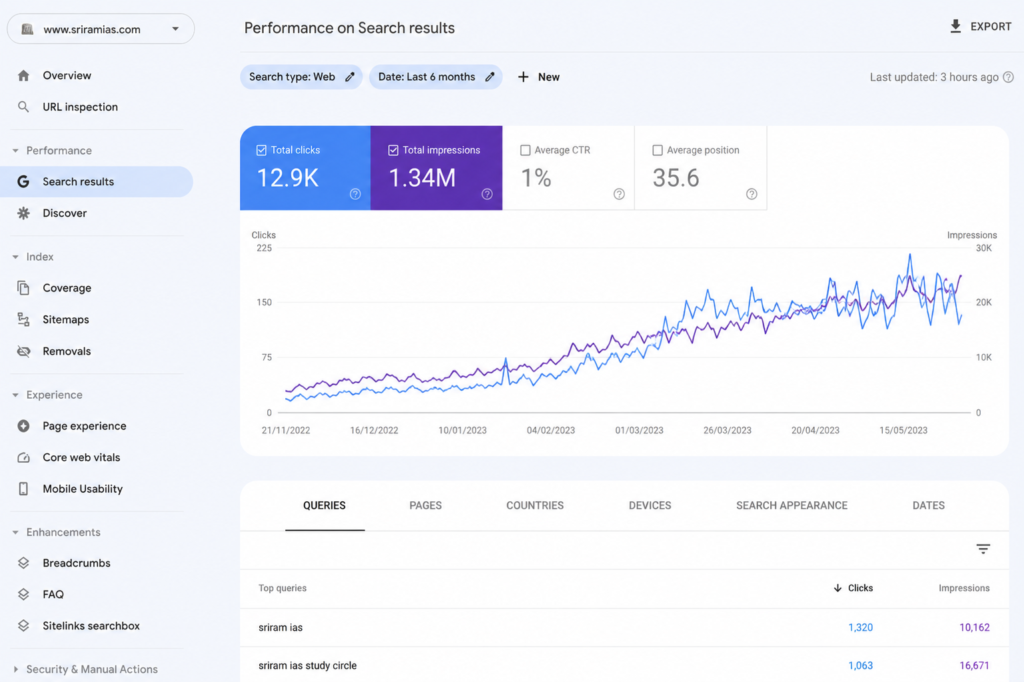Expand the Security & Manual Actions arrow
Viewport: 1024px width, 682px height.
click(15, 670)
